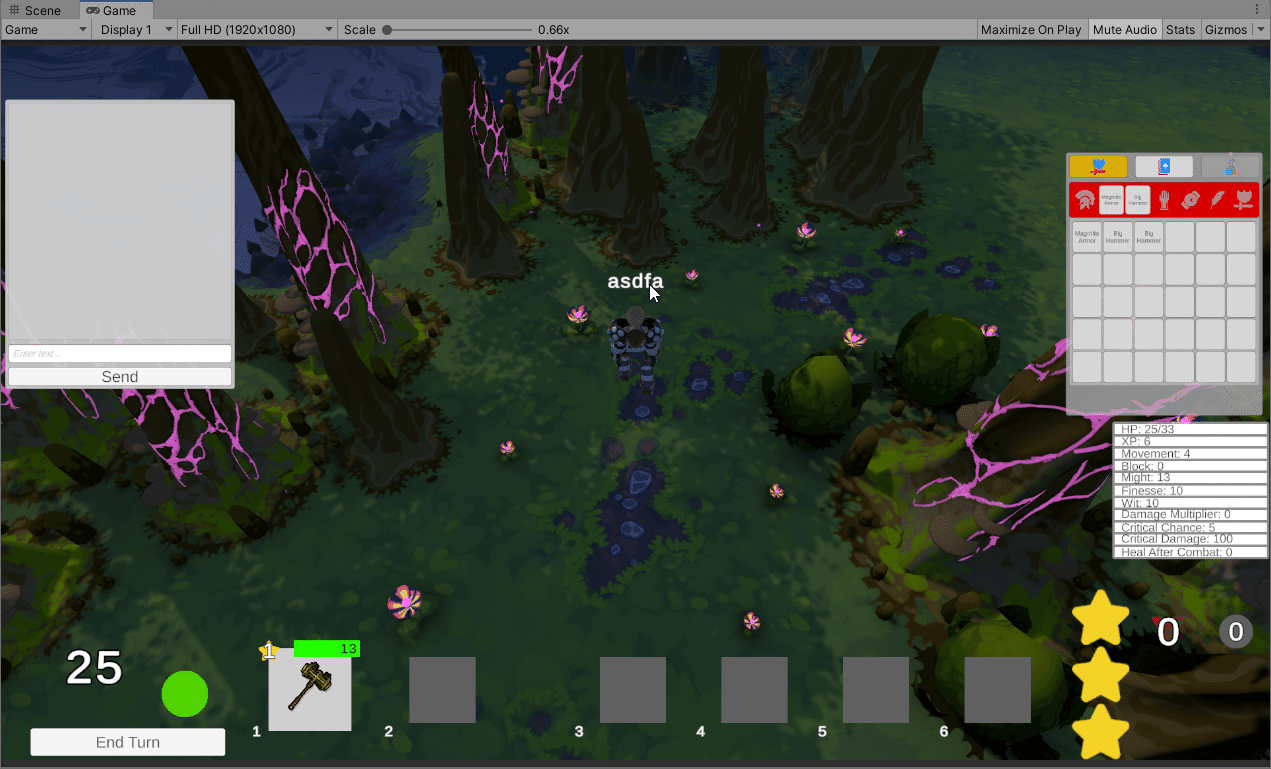1271x769 pixels.
Task: Toggle Mute Audio
Action: pos(1125,30)
